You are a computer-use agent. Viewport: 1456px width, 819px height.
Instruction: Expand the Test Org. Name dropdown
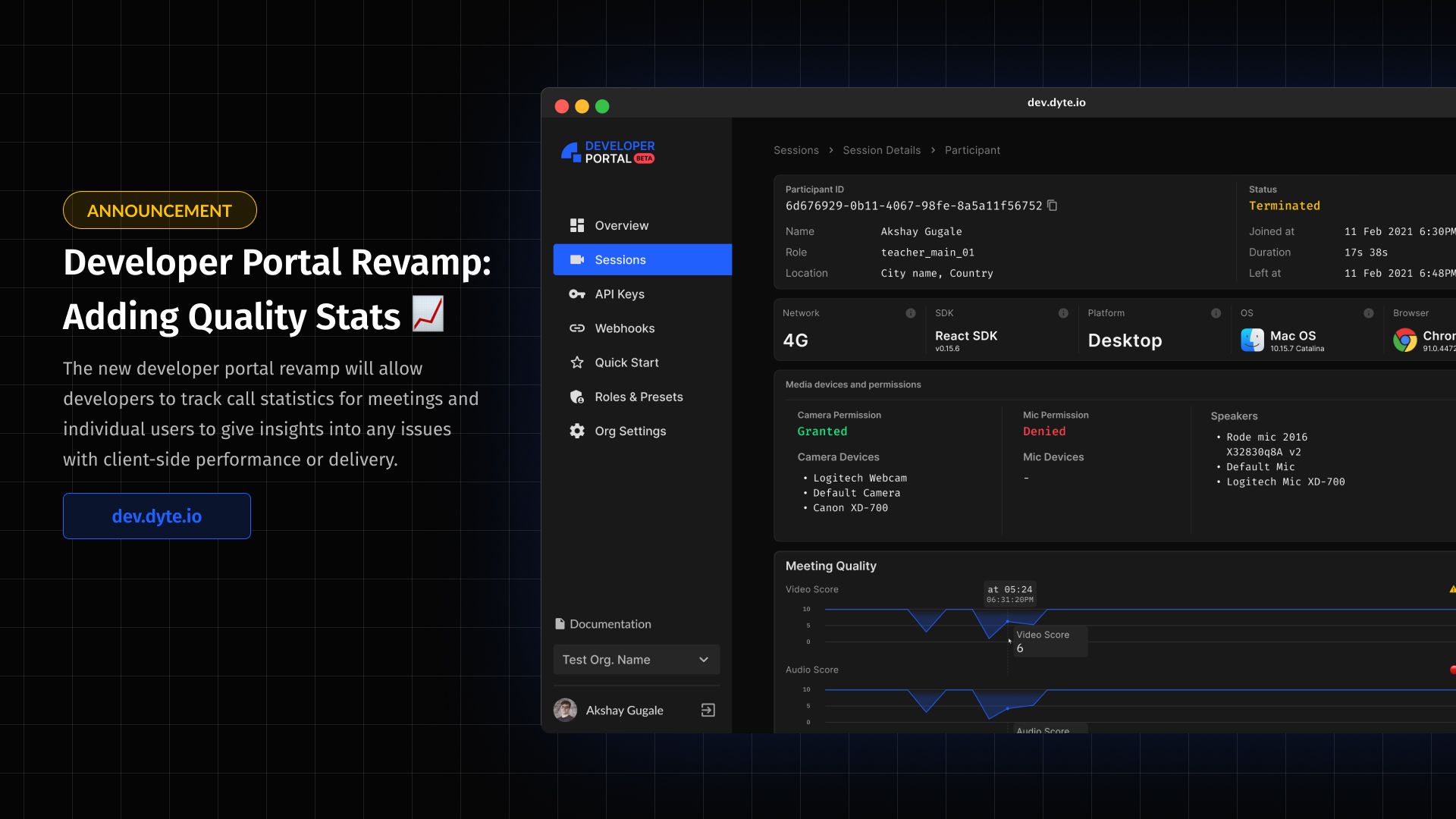(636, 660)
